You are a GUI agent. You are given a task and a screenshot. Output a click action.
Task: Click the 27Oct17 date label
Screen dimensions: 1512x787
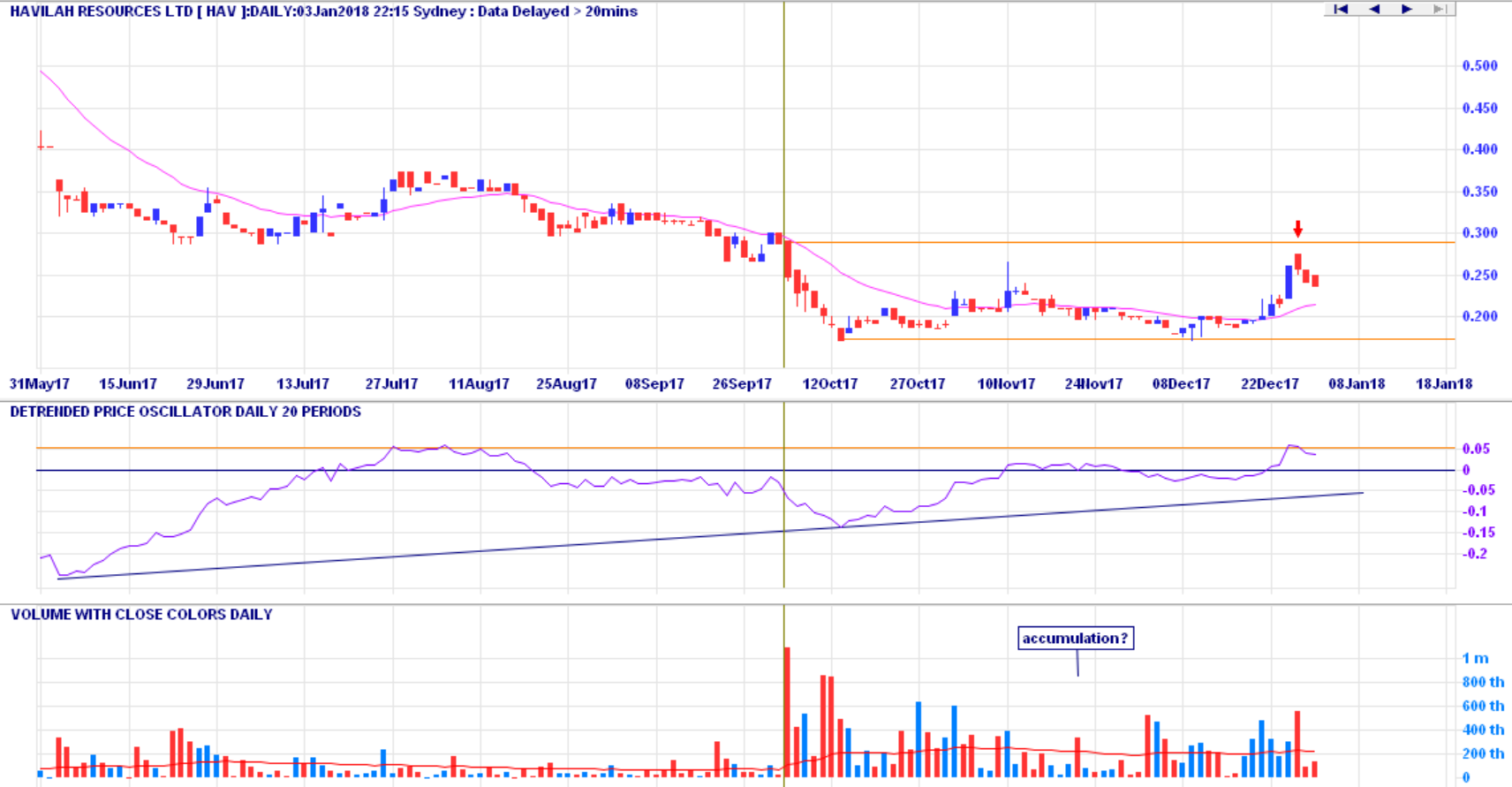click(x=917, y=384)
